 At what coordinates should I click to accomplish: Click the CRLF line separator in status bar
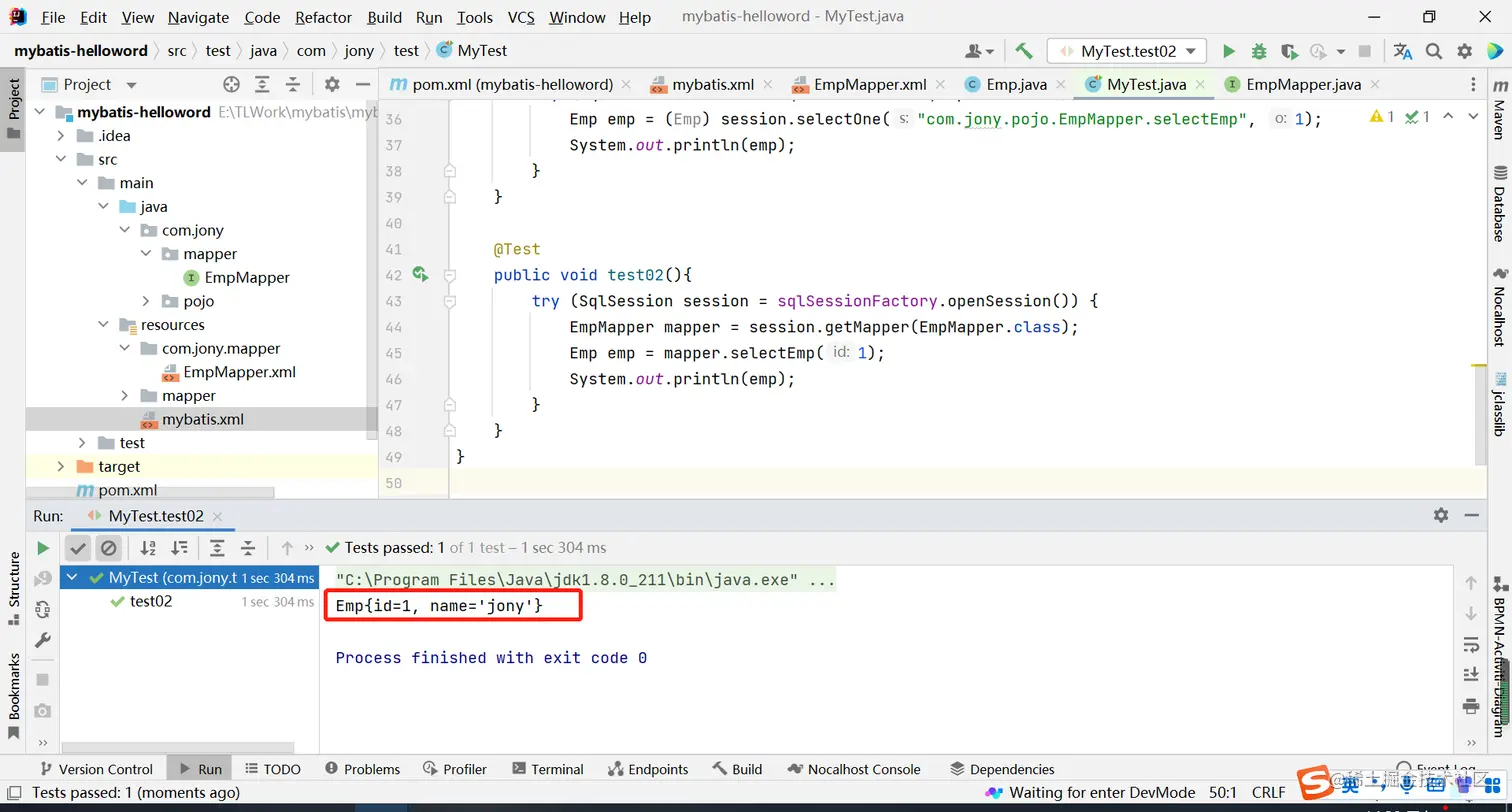[1268, 793]
